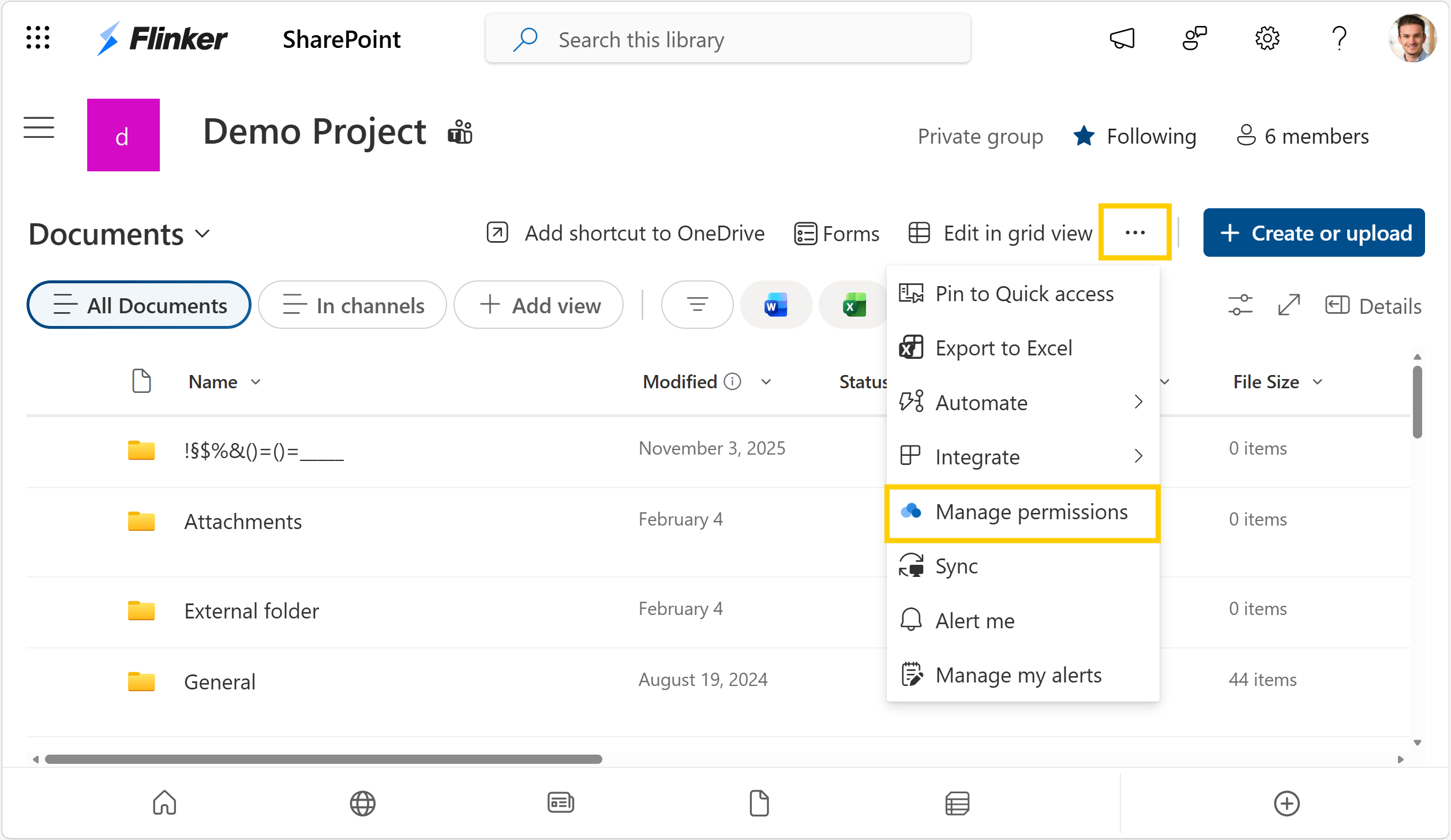Open the Forms icon
Screen dimensions: 1451x840
(805, 232)
